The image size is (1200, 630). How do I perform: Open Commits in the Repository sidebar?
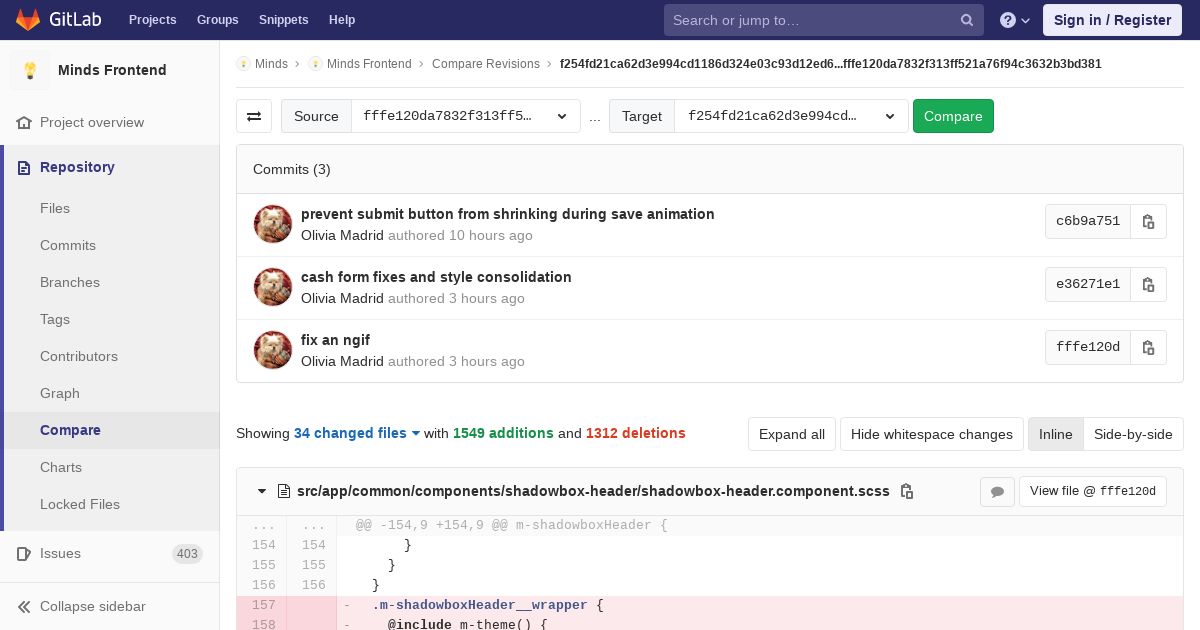tap(68, 245)
